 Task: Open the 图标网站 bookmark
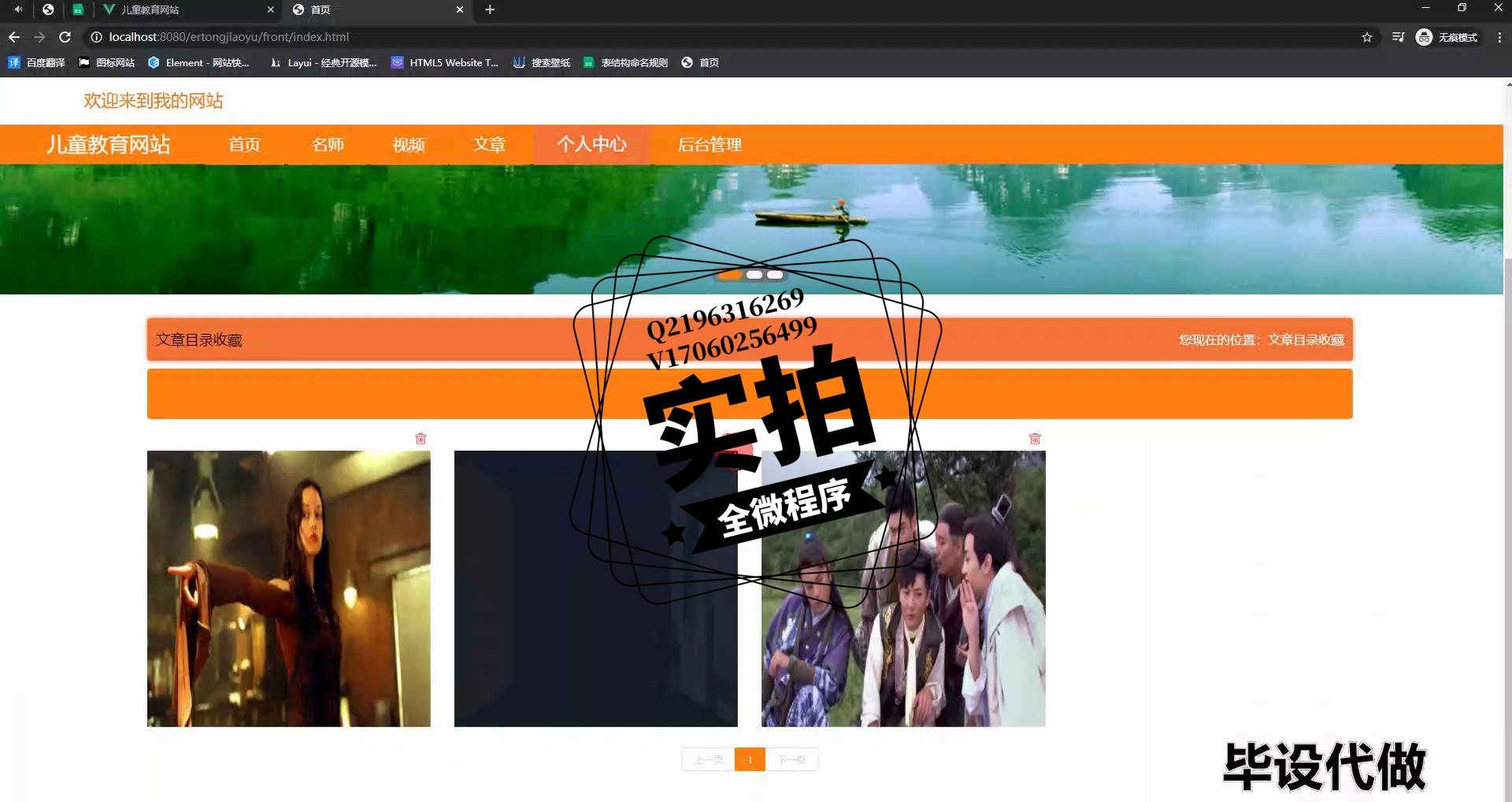point(106,62)
